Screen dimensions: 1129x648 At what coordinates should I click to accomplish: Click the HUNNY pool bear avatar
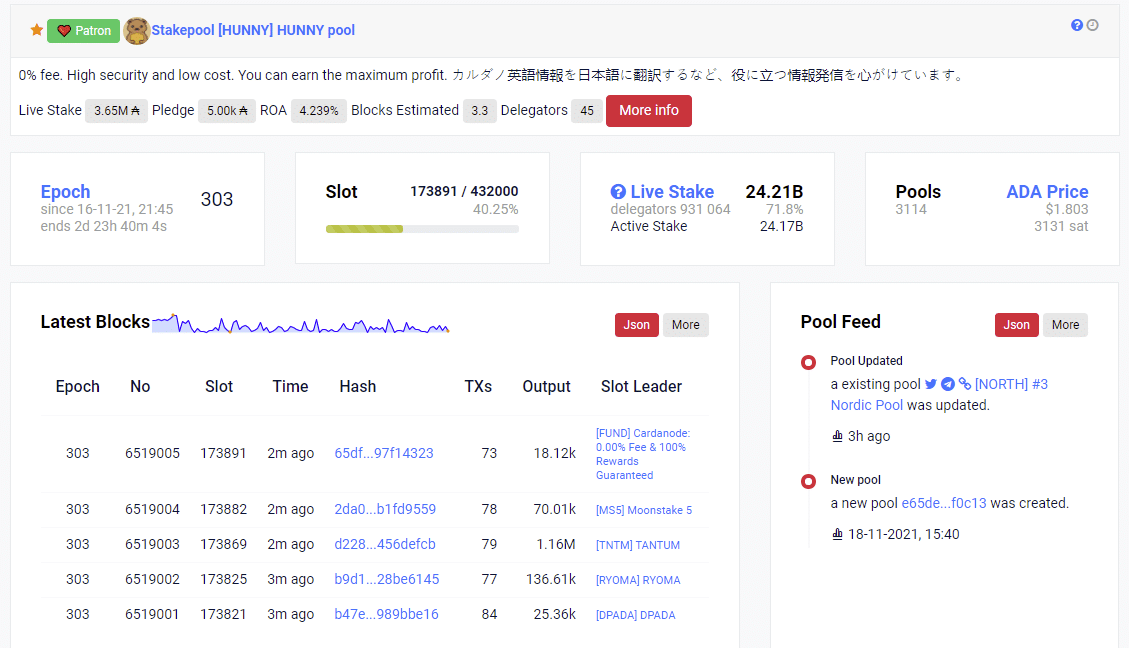(x=137, y=30)
